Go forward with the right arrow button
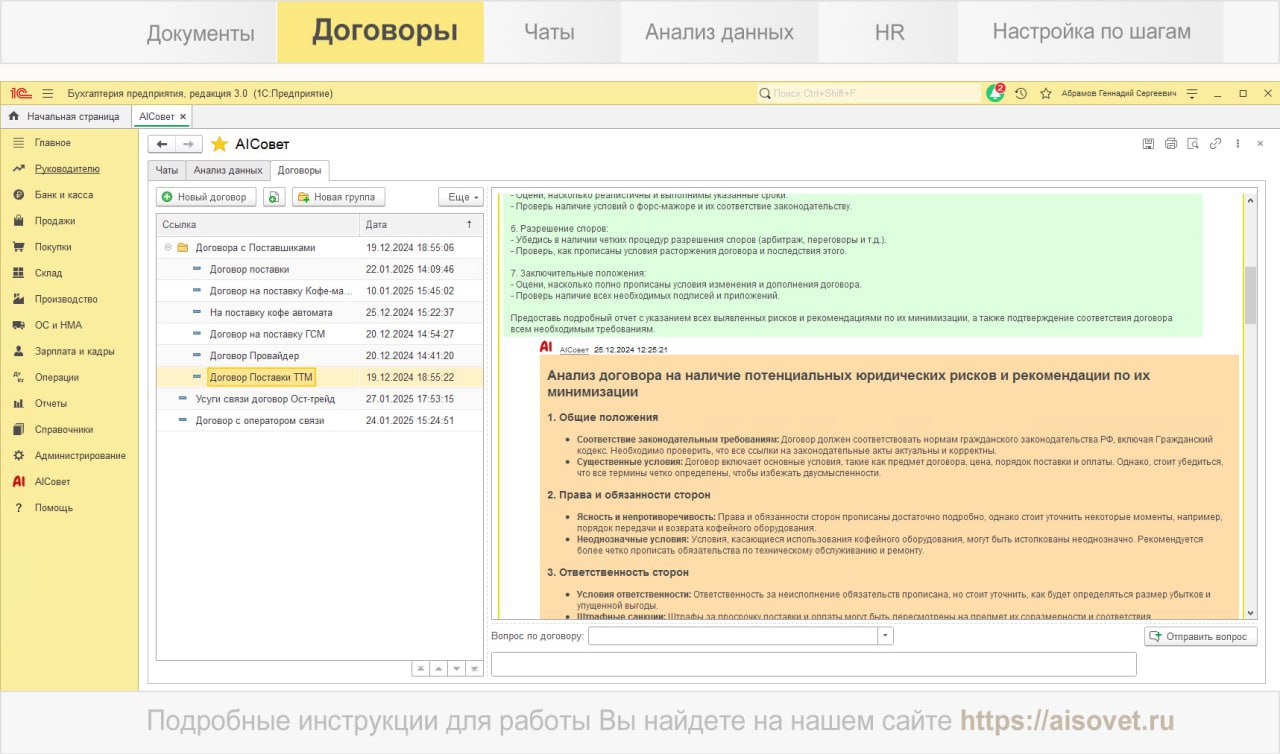 click(x=189, y=144)
